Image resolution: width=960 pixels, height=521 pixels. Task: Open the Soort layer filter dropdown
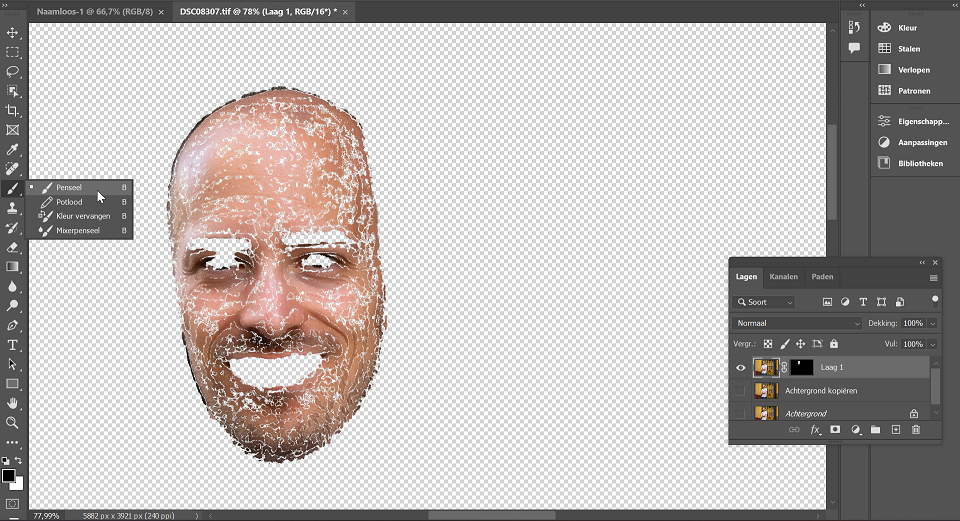[x=765, y=302]
